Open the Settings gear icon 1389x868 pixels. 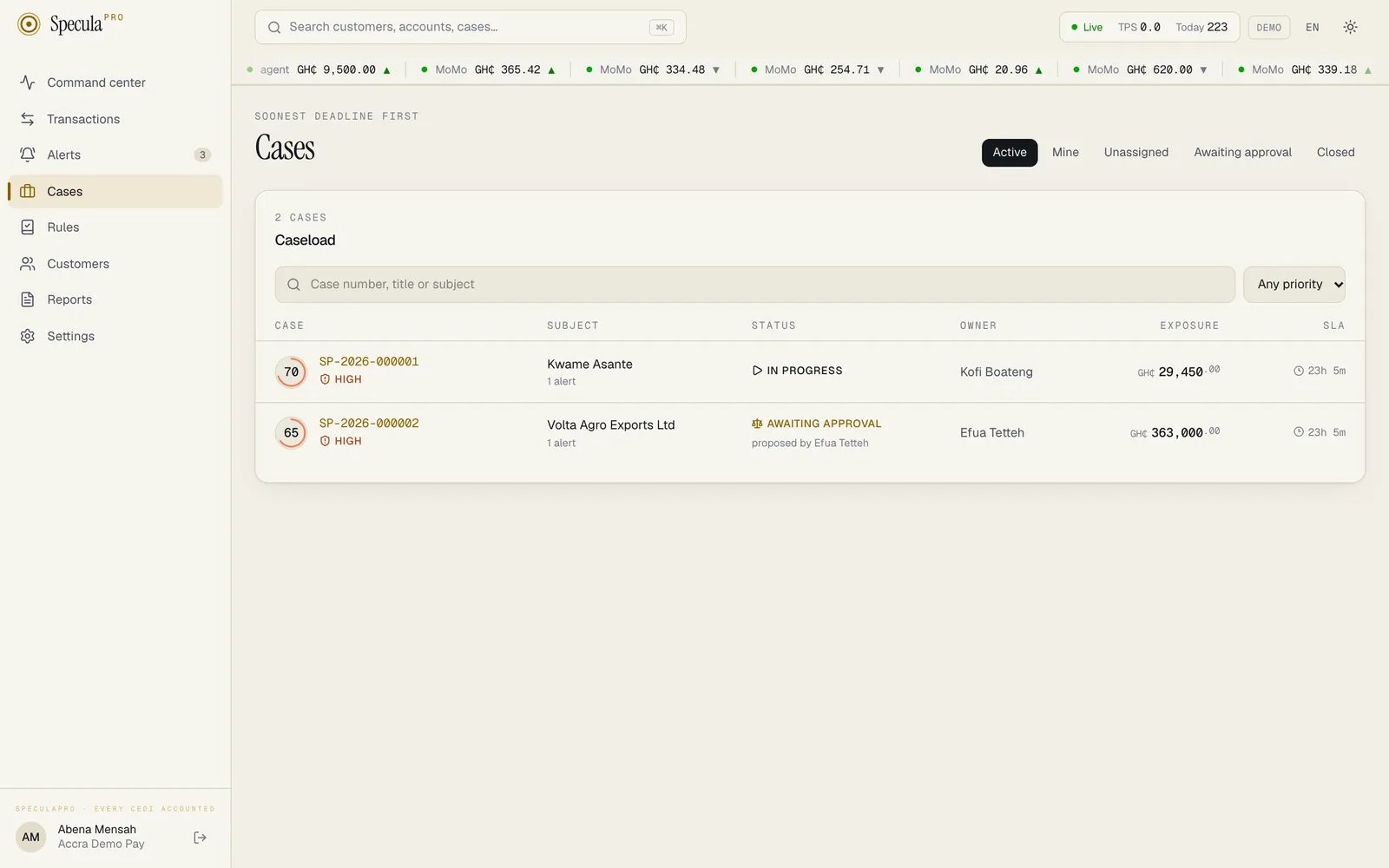click(x=28, y=336)
